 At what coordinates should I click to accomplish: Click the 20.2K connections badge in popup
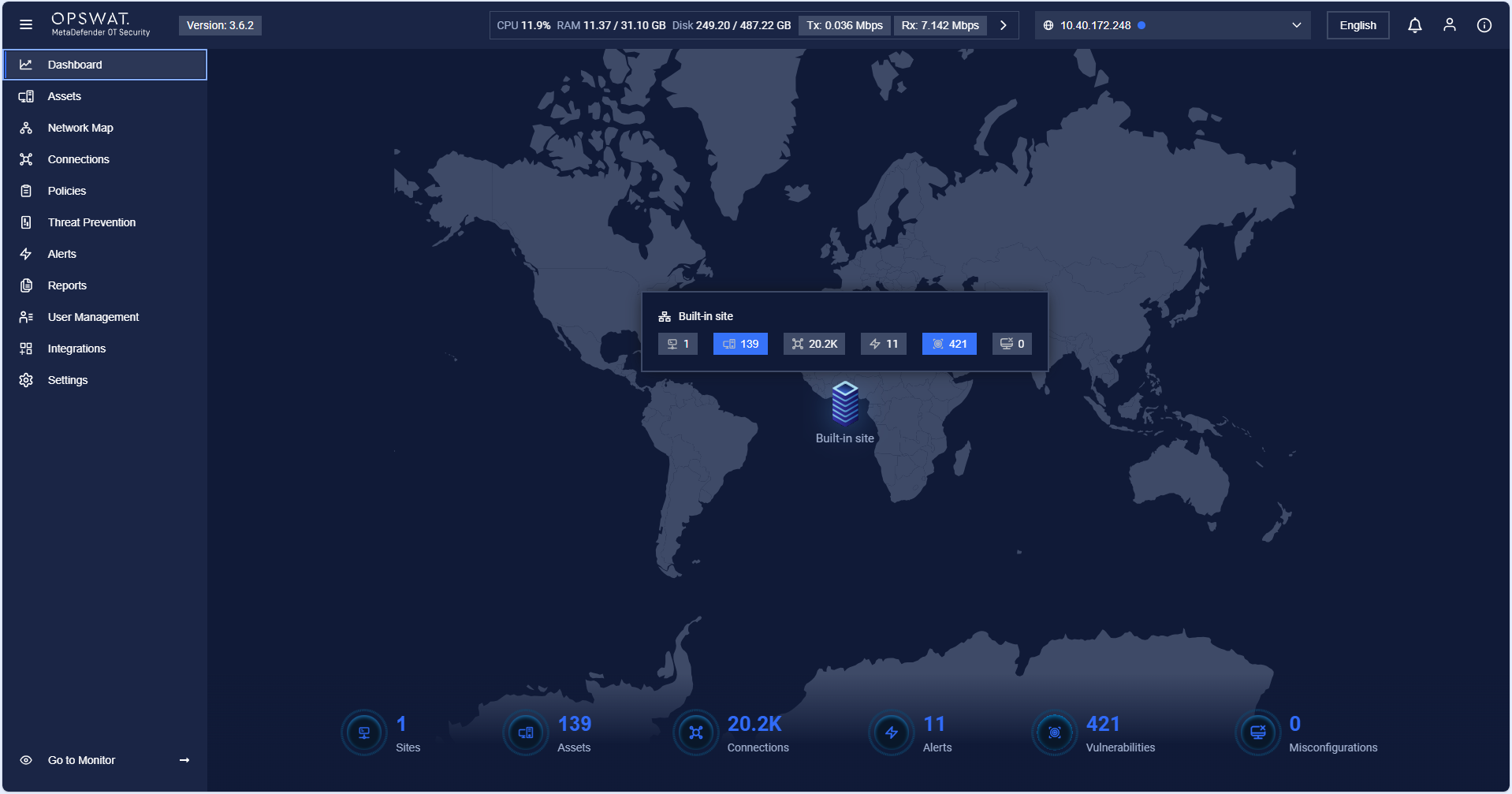[814, 344]
